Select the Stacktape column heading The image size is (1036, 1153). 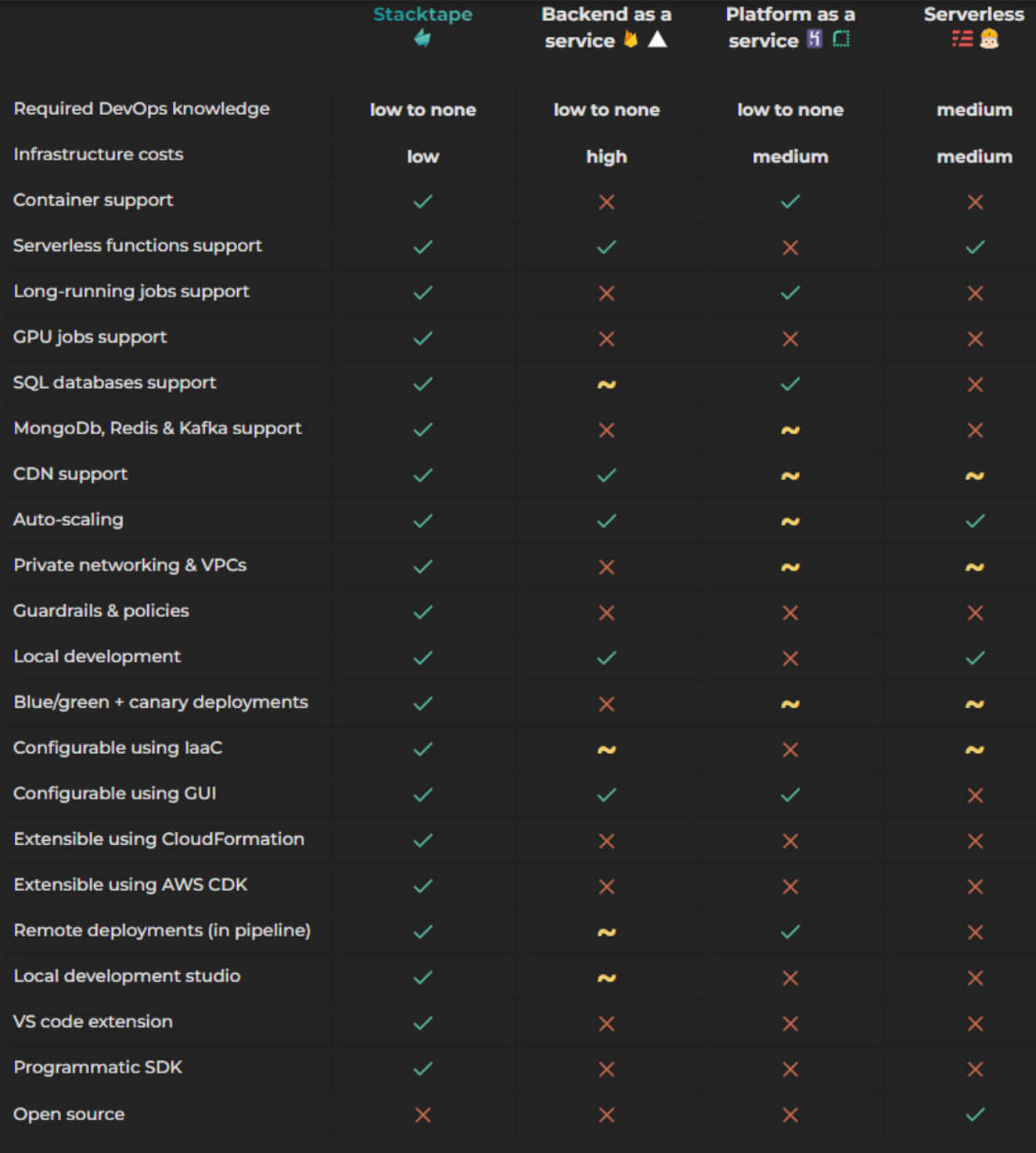coord(423,14)
